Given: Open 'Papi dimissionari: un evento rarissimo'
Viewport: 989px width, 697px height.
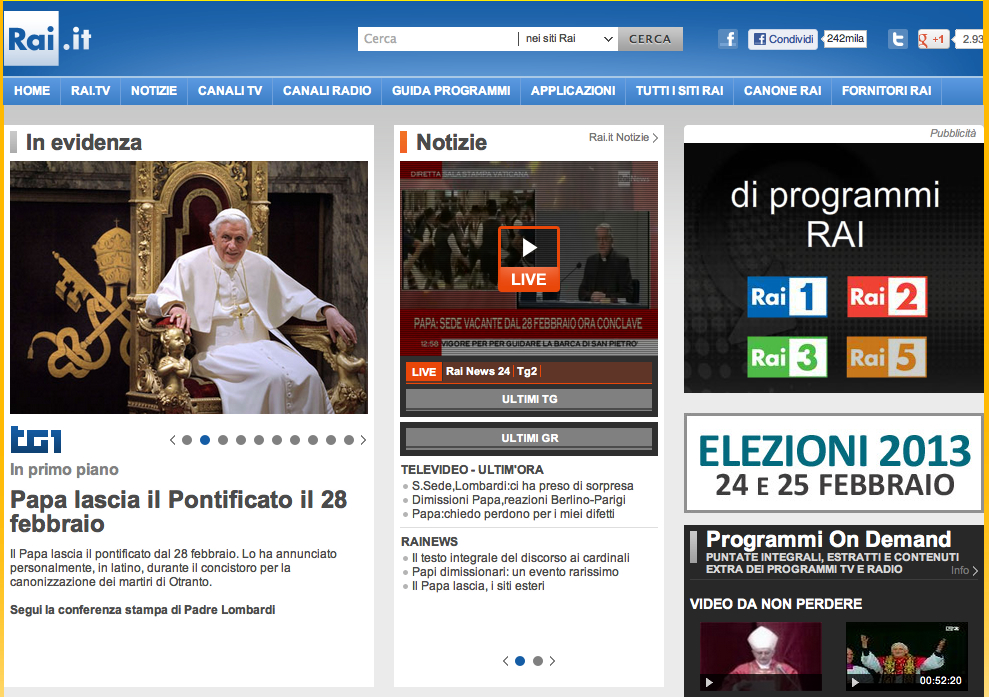Looking at the screenshot, I should (x=515, y=571).
